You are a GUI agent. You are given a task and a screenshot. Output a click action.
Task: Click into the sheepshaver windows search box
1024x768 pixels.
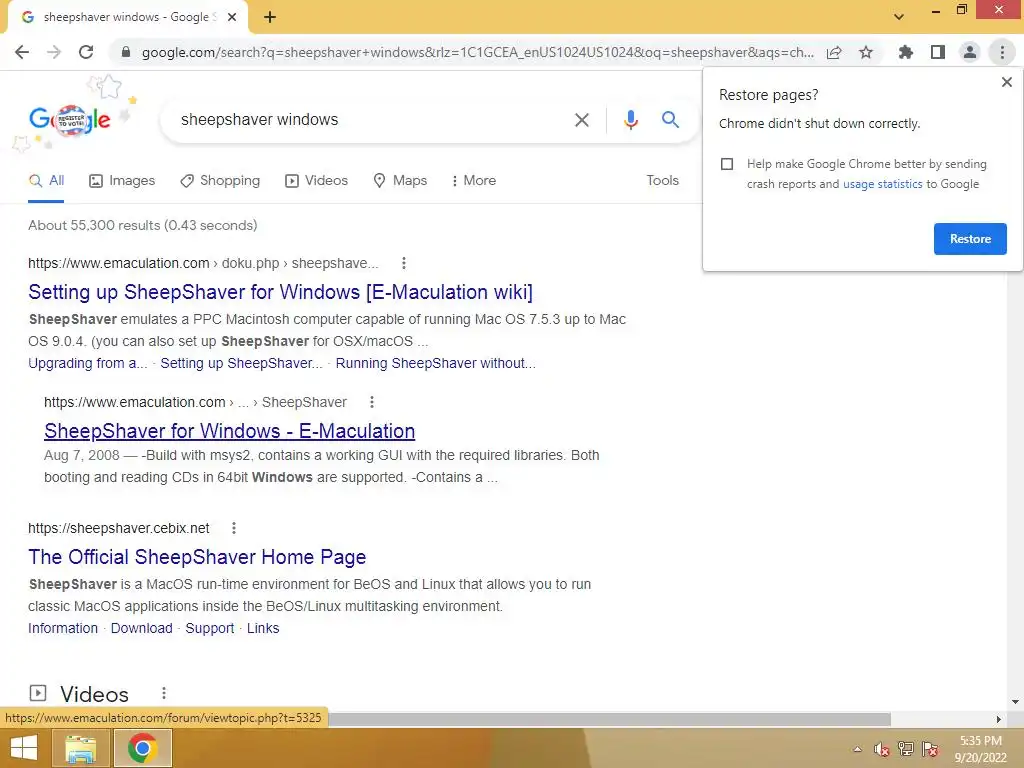click(372, 120)
